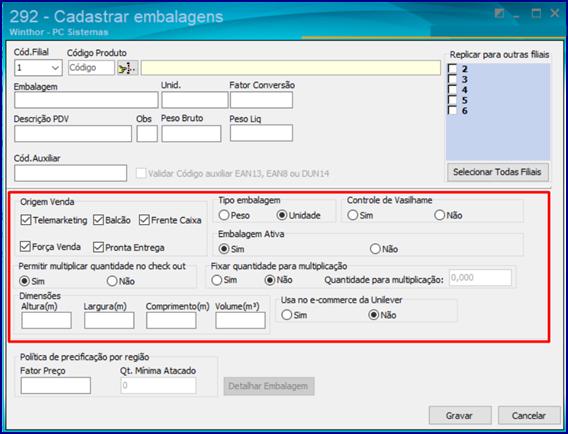Click the Cód.Auxiliar input field
This screenshot has height=434, width=568.
point(71,173)
